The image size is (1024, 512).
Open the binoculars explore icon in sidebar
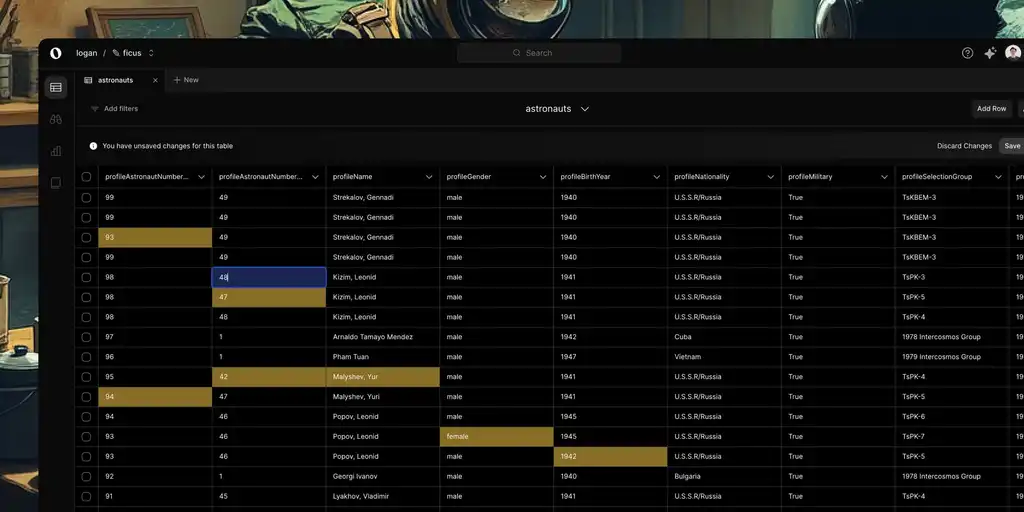coord(56,119)
